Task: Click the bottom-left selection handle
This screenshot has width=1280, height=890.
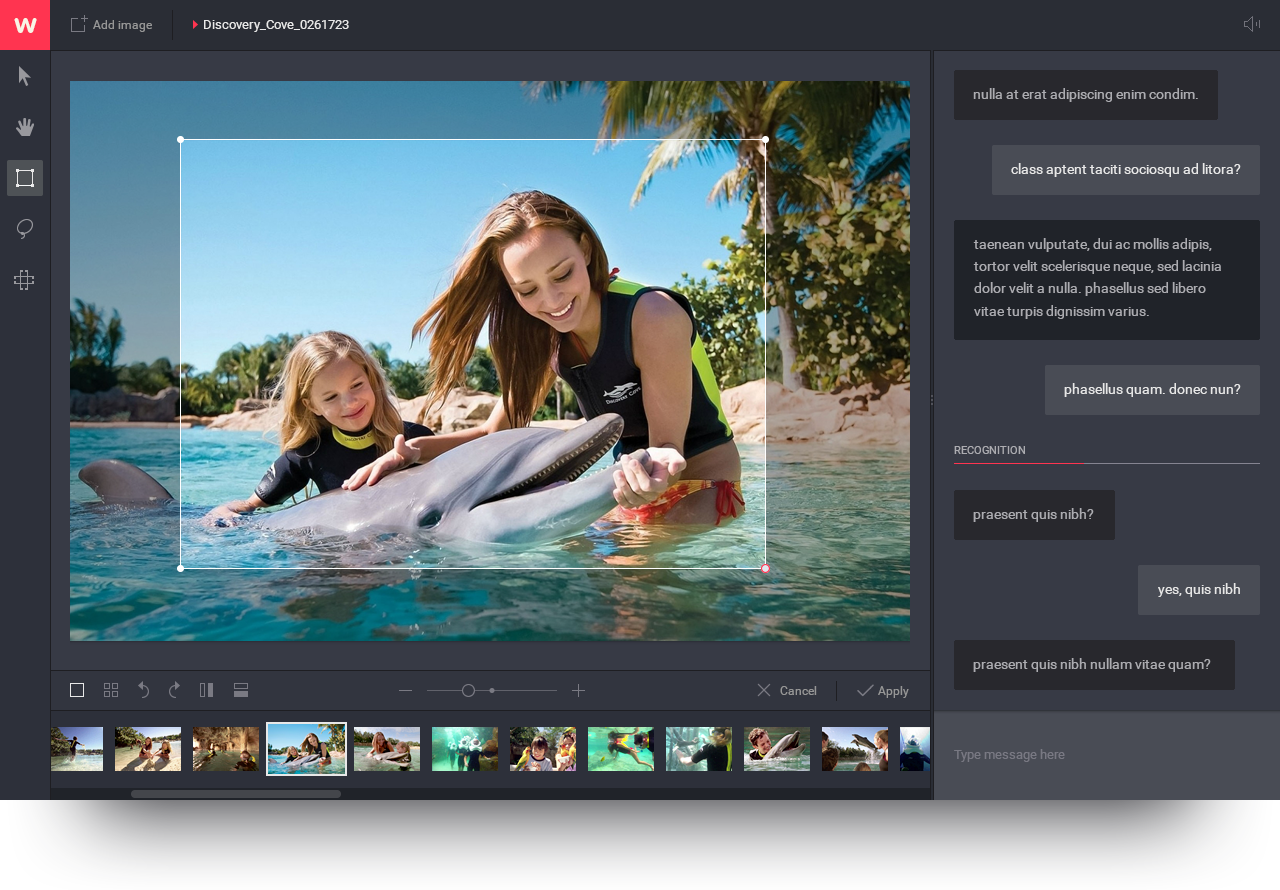Action: pos(180,568)
